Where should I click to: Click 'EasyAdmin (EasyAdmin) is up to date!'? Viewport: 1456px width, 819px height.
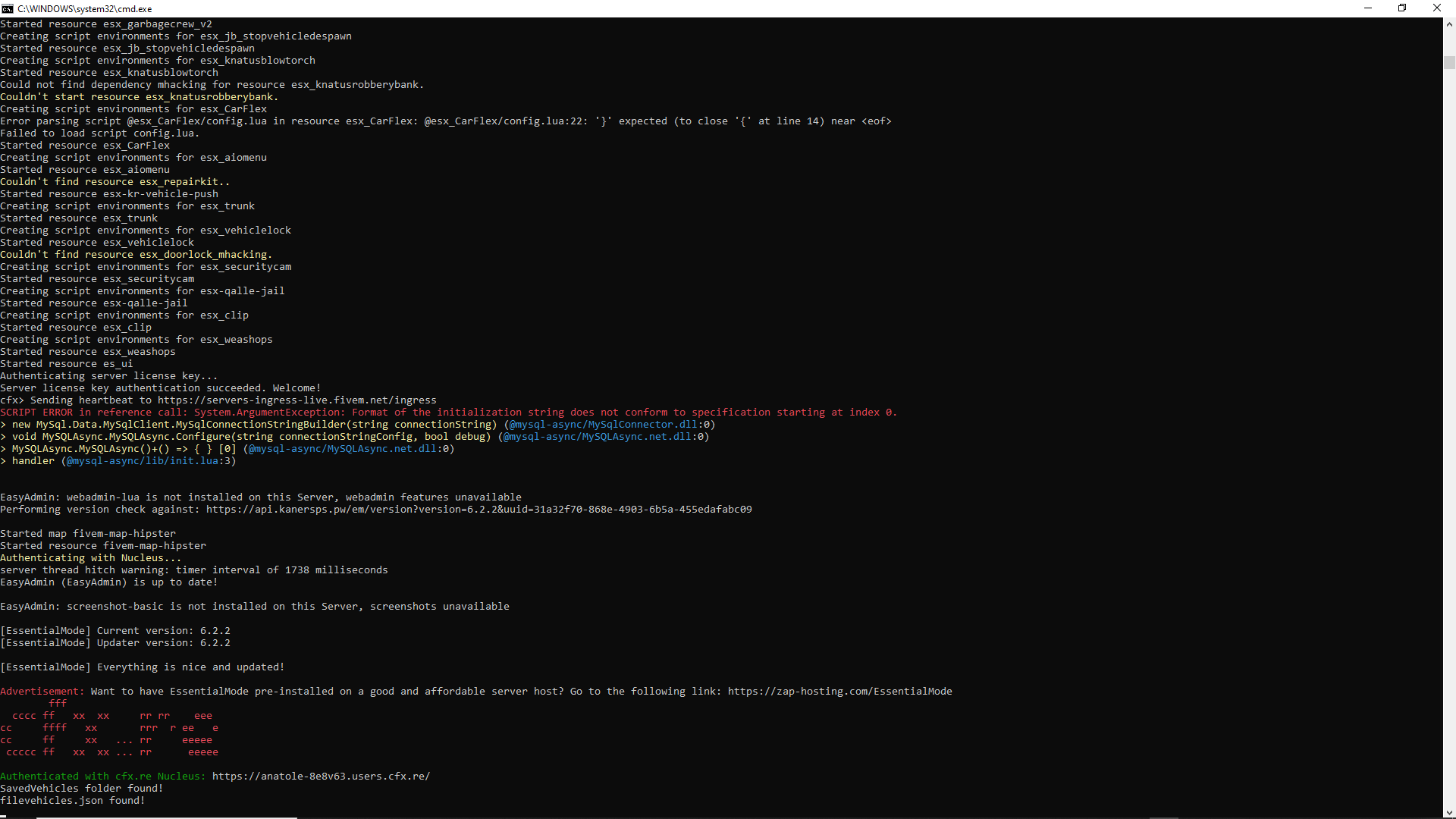(x=109, y=582)
